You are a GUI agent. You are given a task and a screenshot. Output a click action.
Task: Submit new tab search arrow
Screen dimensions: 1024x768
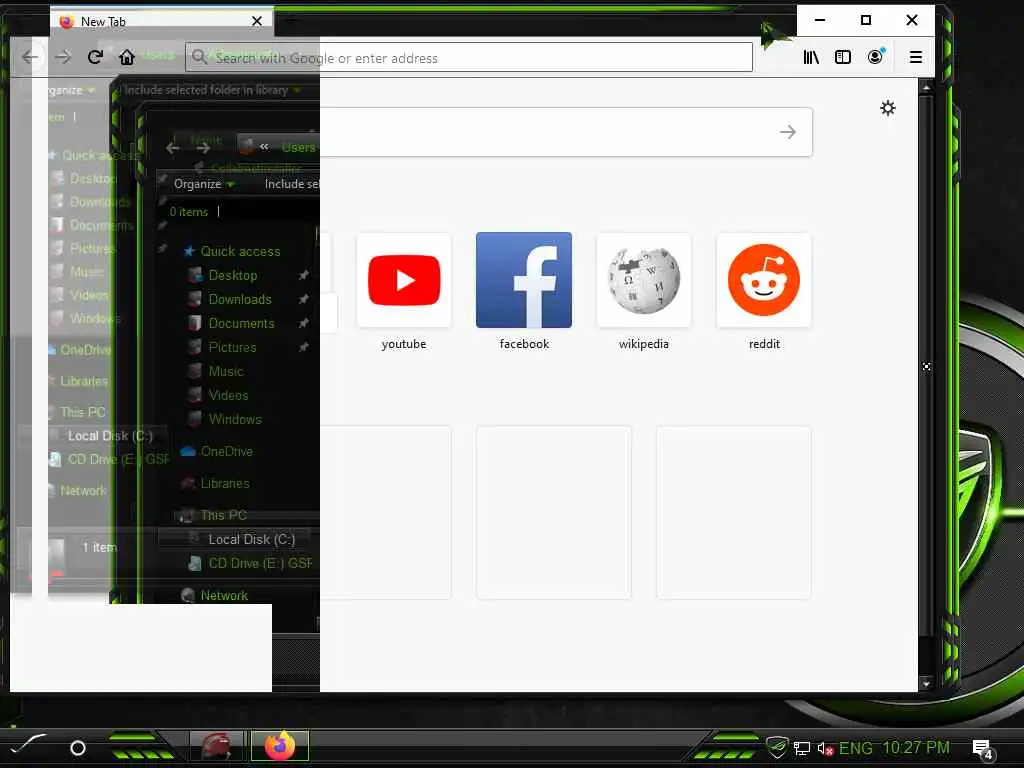click(788, 132)
